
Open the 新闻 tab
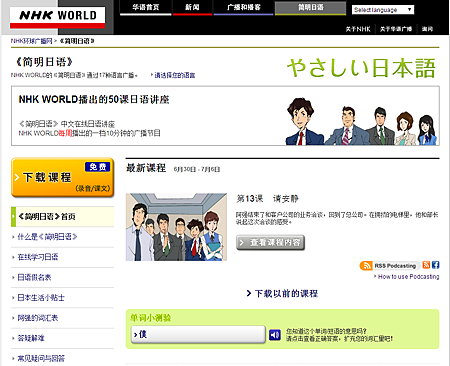(192, 8)
